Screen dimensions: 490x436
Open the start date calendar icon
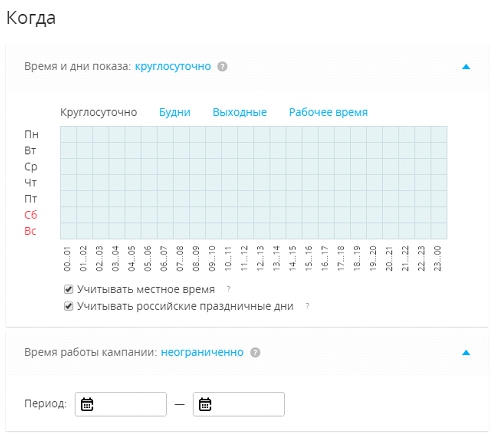coord(87,404)
